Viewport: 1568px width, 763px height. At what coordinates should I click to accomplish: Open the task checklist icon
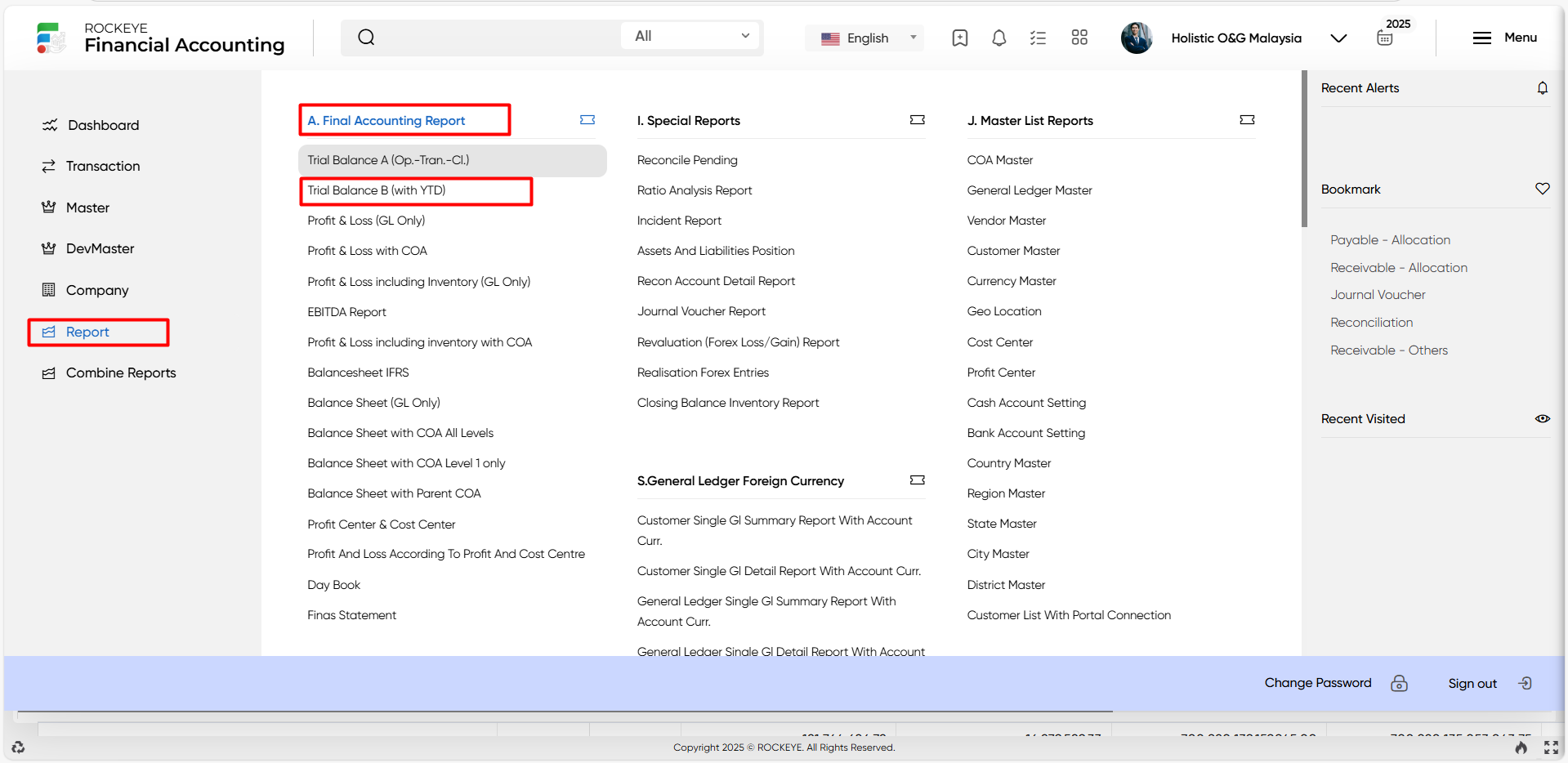click(1038, 38)
